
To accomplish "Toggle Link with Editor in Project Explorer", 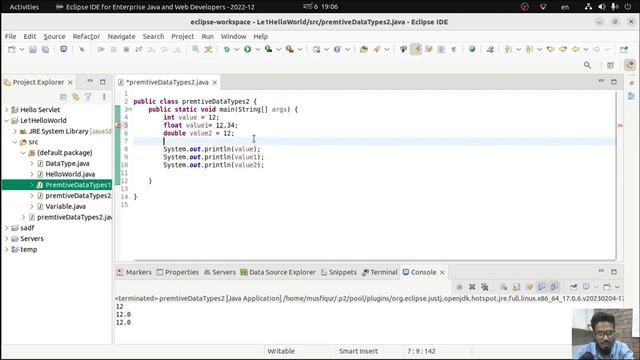I will coord(76,97).
